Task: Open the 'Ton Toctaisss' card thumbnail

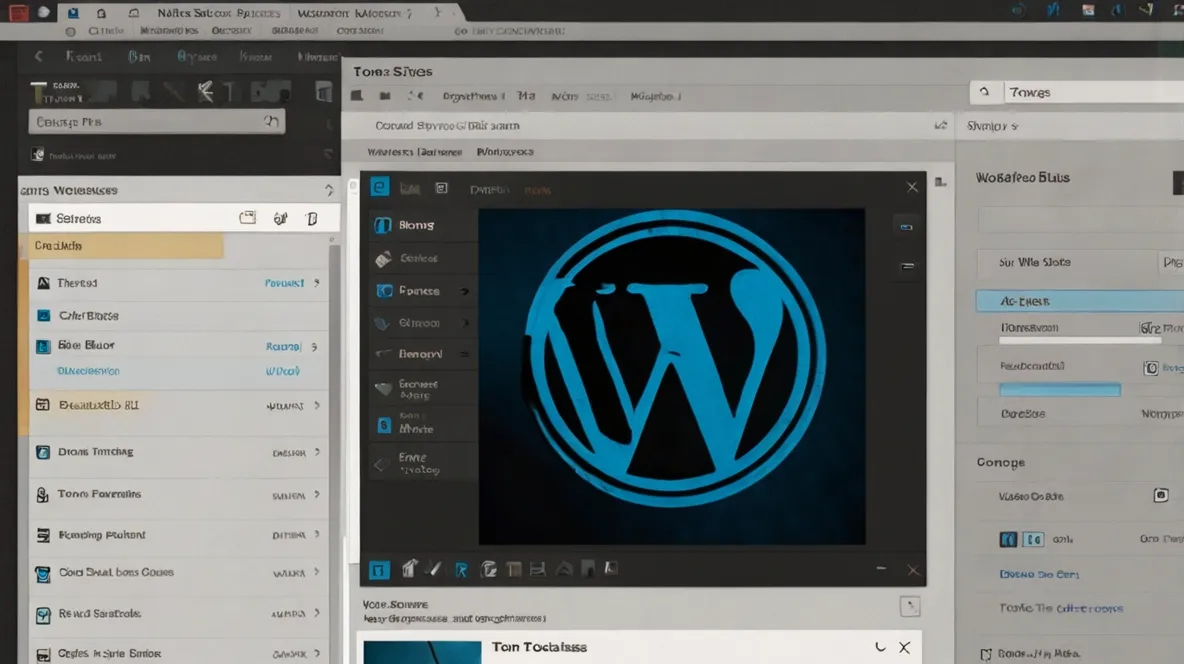Action: 422,653
